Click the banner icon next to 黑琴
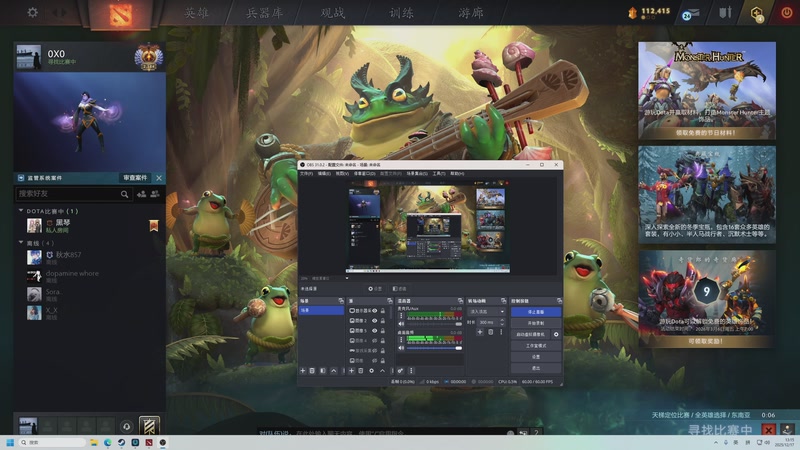 tap(154, 226)
